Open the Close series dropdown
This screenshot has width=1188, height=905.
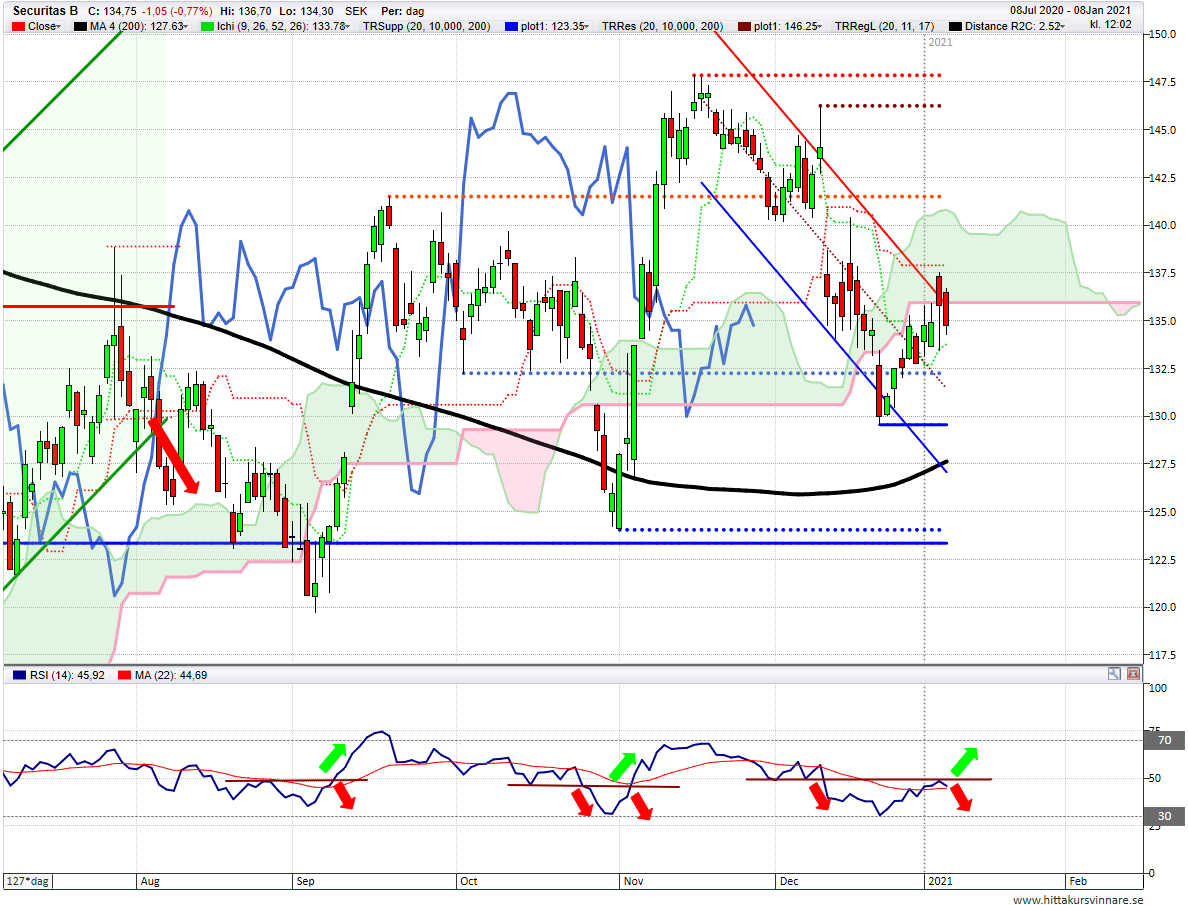tap(58, 27)
